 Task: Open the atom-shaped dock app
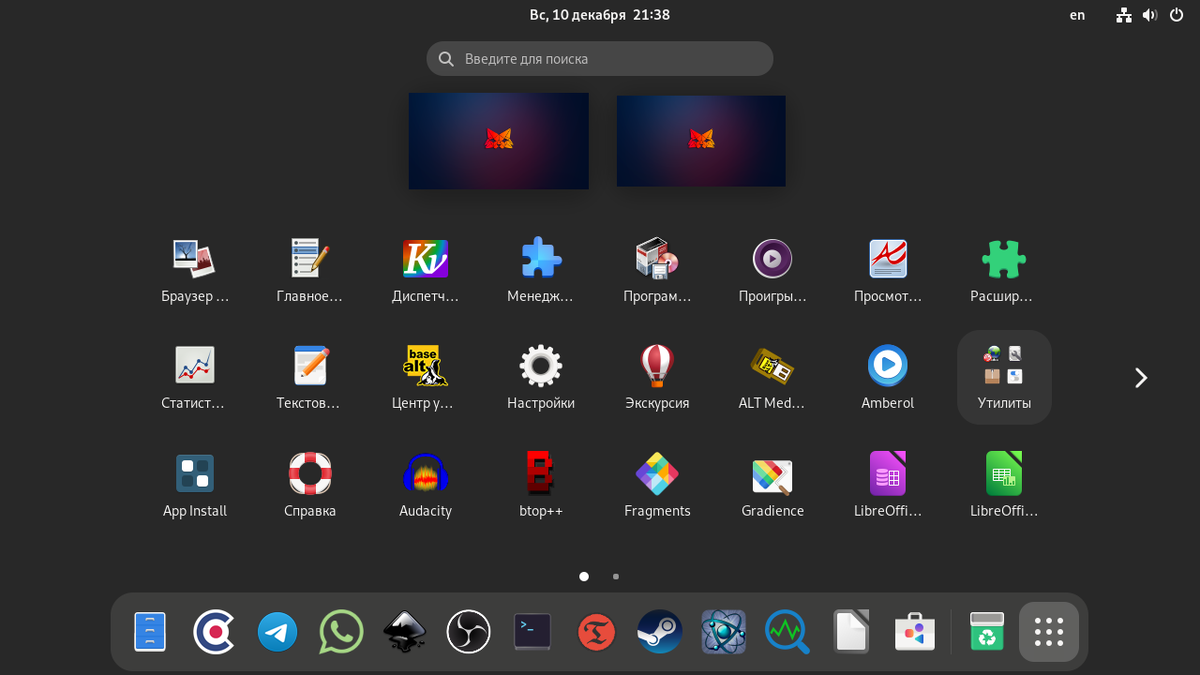pyautogui.click(x=723, y=632)
